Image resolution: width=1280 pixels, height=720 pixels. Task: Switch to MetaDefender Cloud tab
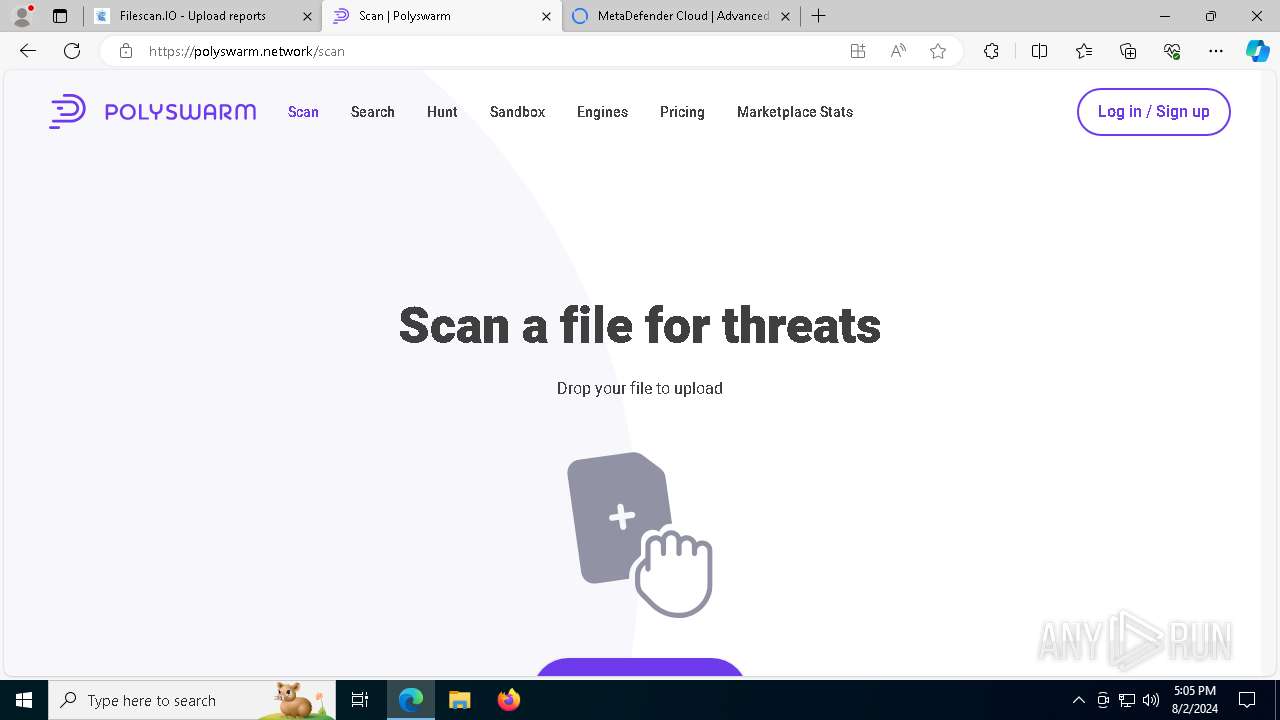coord(683,16)
